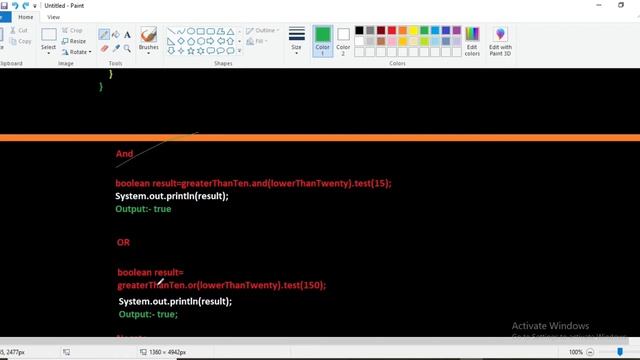Choose the Cloud callout shape
This screenshot has width=640, height=360.
pos(231,51)
